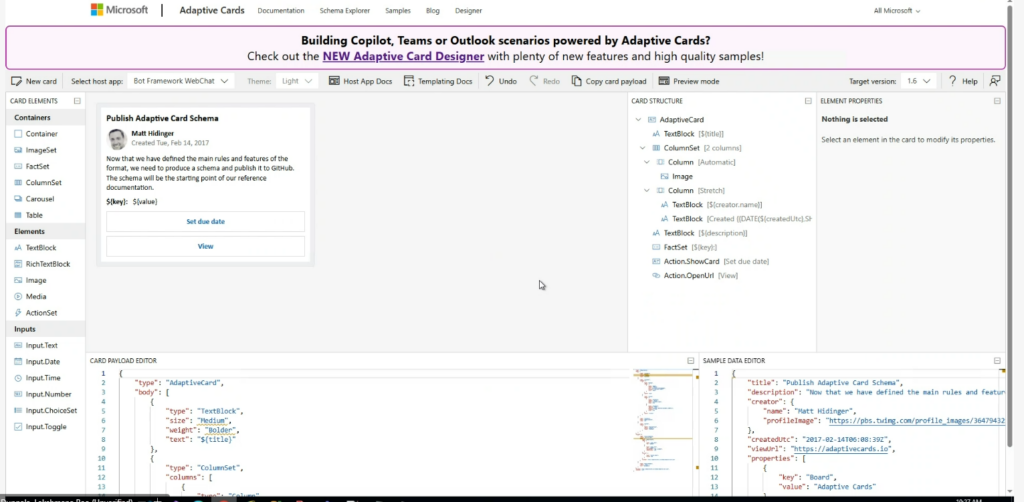This screenshot has height=502, width=1024.
Task: Select Action.ShowCard [Set due date] node
Action: 711,262
